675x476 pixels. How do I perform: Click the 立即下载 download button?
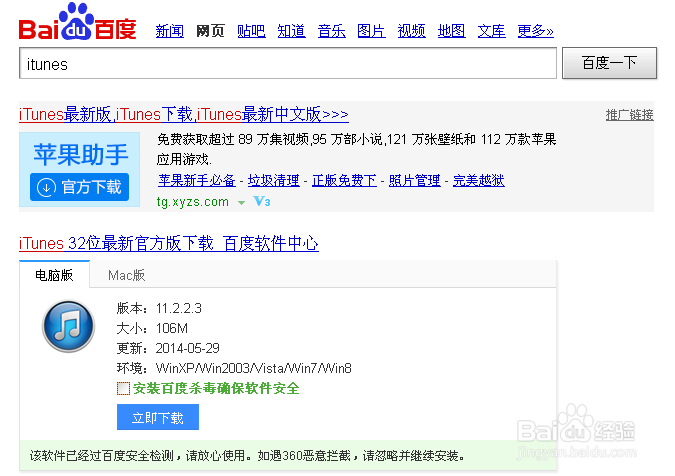coord(158,417)
